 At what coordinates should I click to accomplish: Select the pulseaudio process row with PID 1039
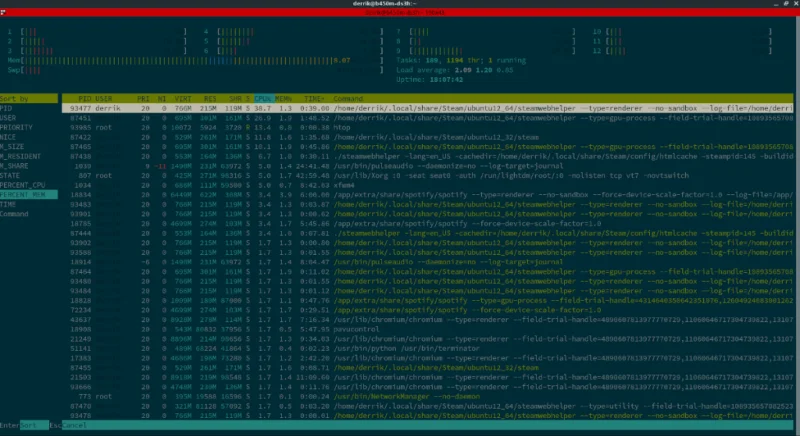click(x=428, y=166)
